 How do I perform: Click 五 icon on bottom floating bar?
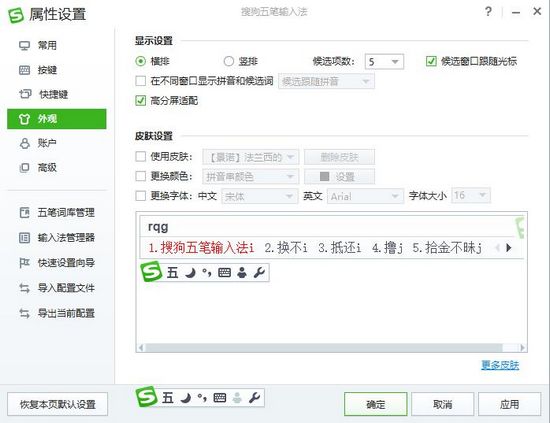pos(168,398)
